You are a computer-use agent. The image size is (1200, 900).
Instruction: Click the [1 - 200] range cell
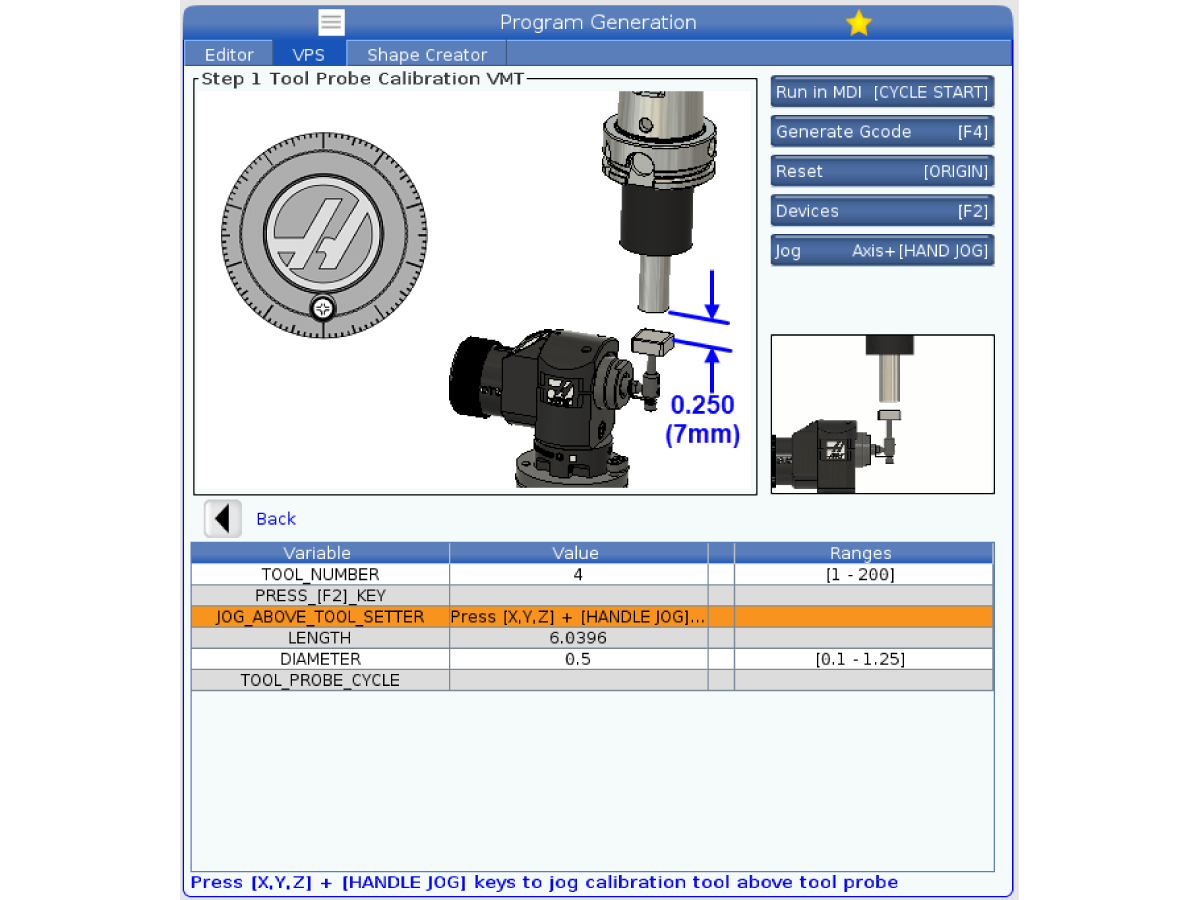point(863,575)
